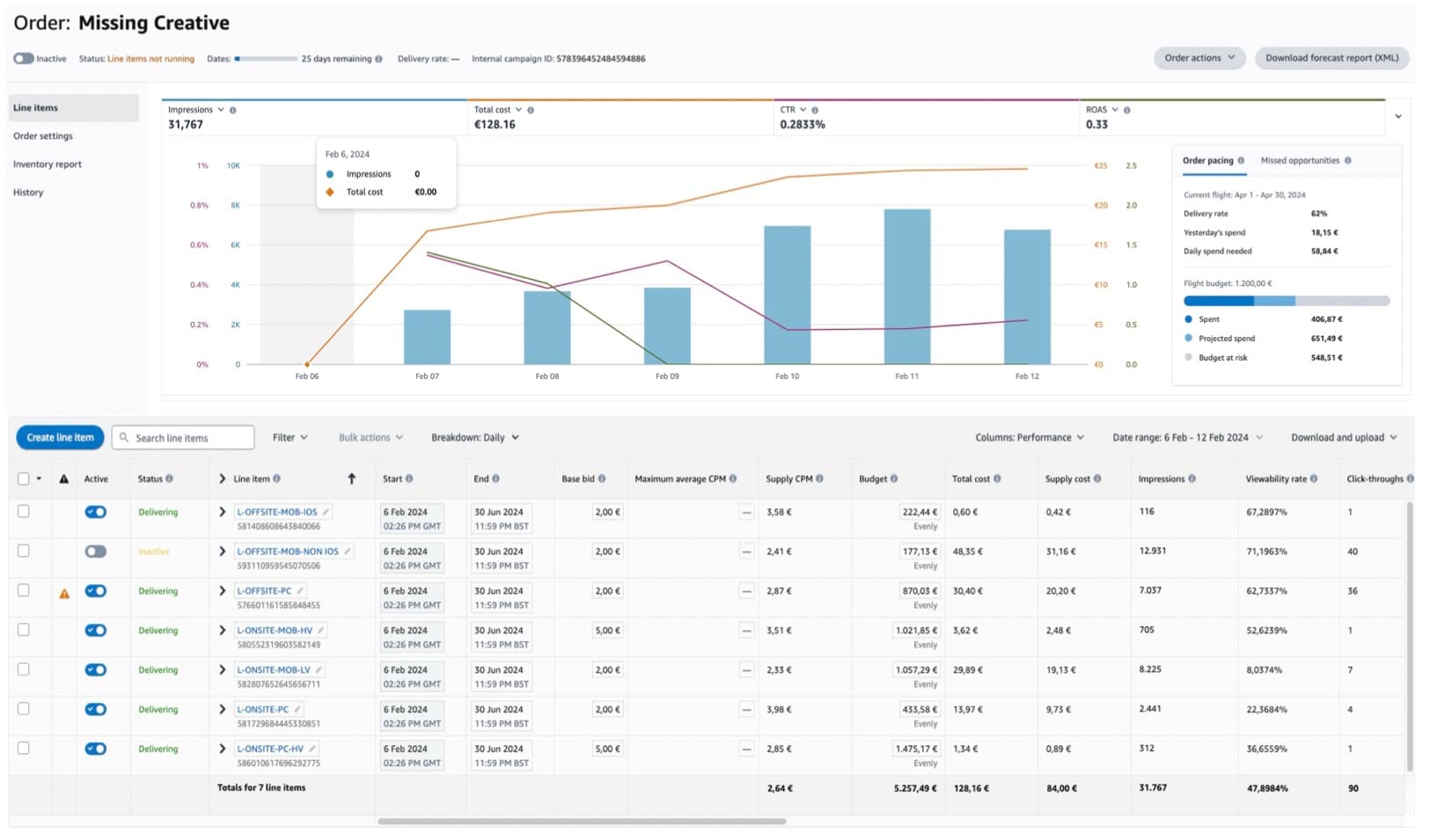Switch to the Missed opportunities tab
Screen dimensions: 1437x840
(x=1300, y=161)
